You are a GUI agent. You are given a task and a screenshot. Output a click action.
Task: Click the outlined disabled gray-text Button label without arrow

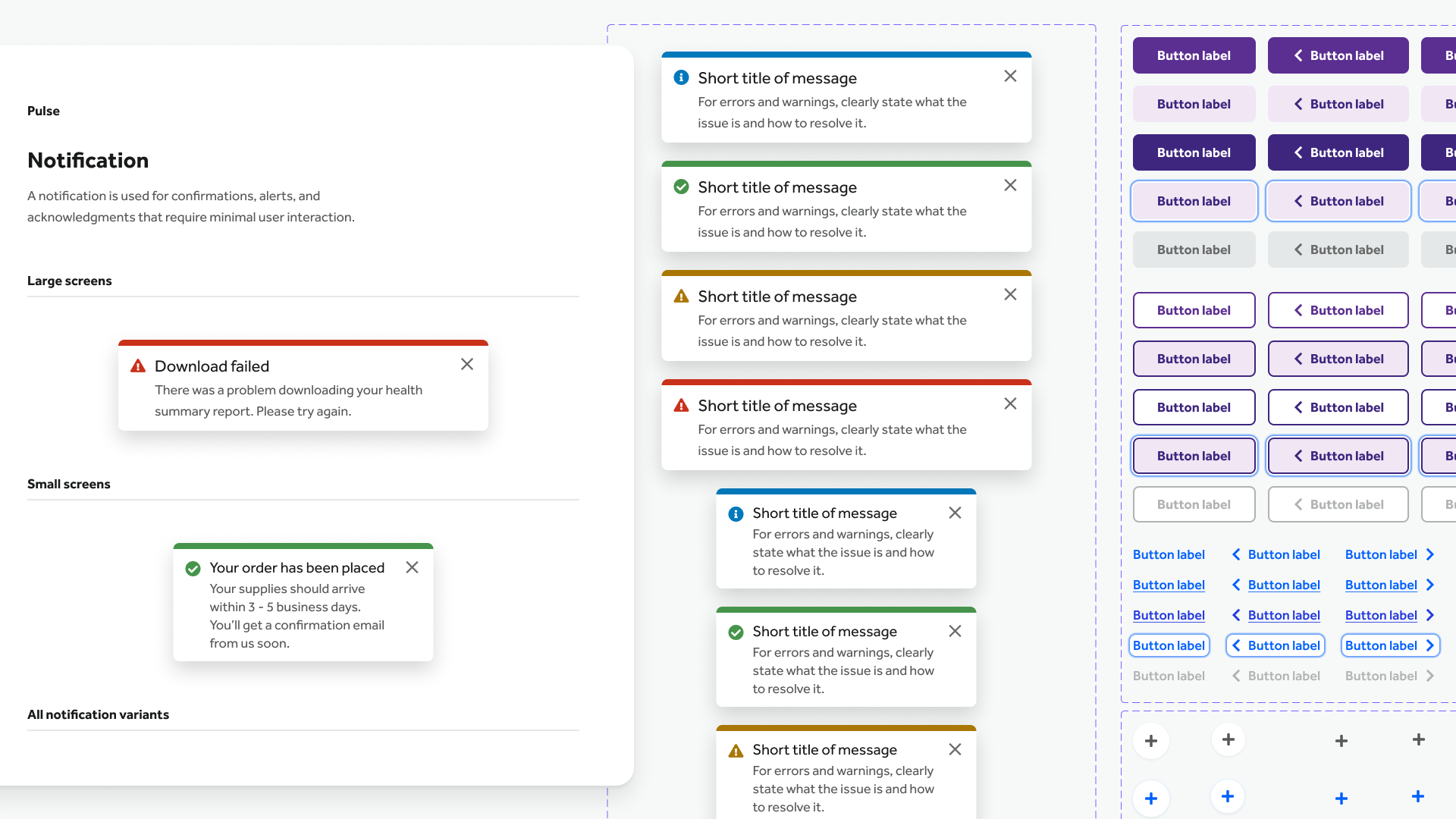click(1194, 504)
